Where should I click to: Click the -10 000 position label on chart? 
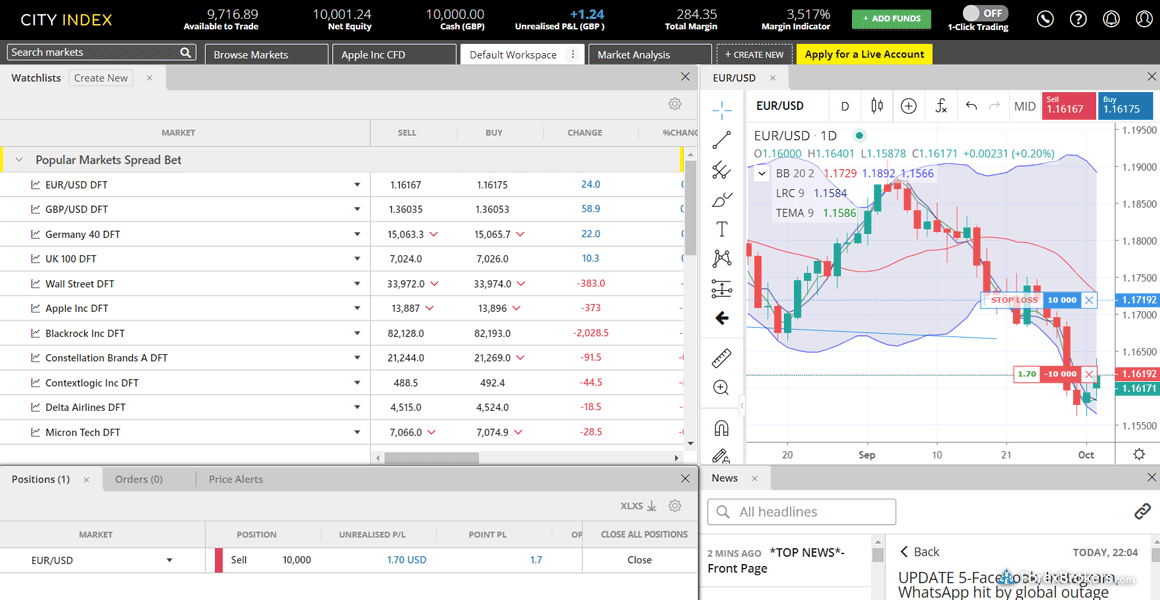[x=1060, y=374]
